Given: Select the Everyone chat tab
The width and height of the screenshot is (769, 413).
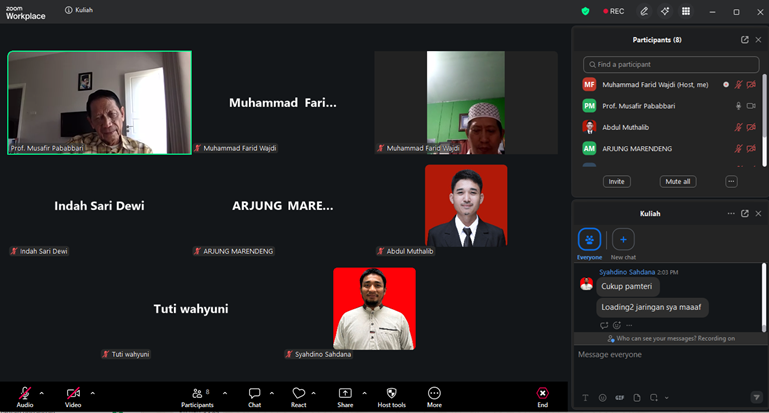Looking at the screenshot, I should (x=589, y=244).
